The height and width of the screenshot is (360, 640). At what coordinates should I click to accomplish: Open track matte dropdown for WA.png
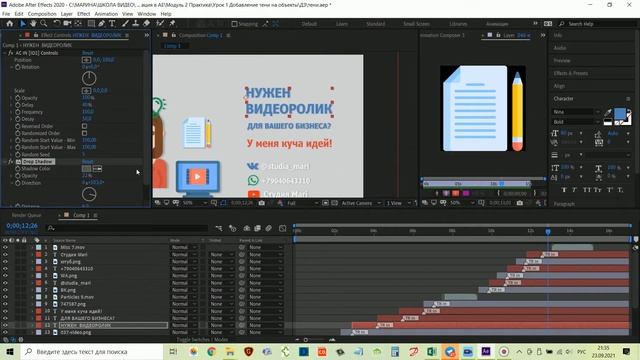click(221, 276)
